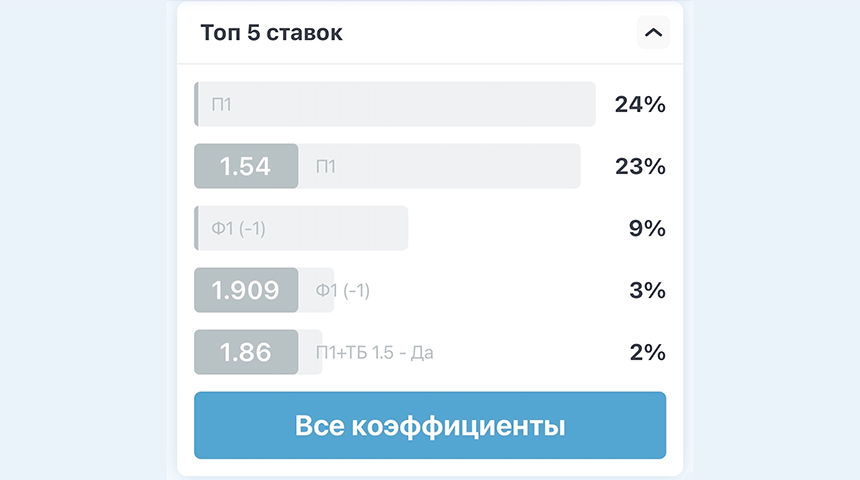Click the 24% share value
Viewport: 860px width, 480px height.
(640, 104)
